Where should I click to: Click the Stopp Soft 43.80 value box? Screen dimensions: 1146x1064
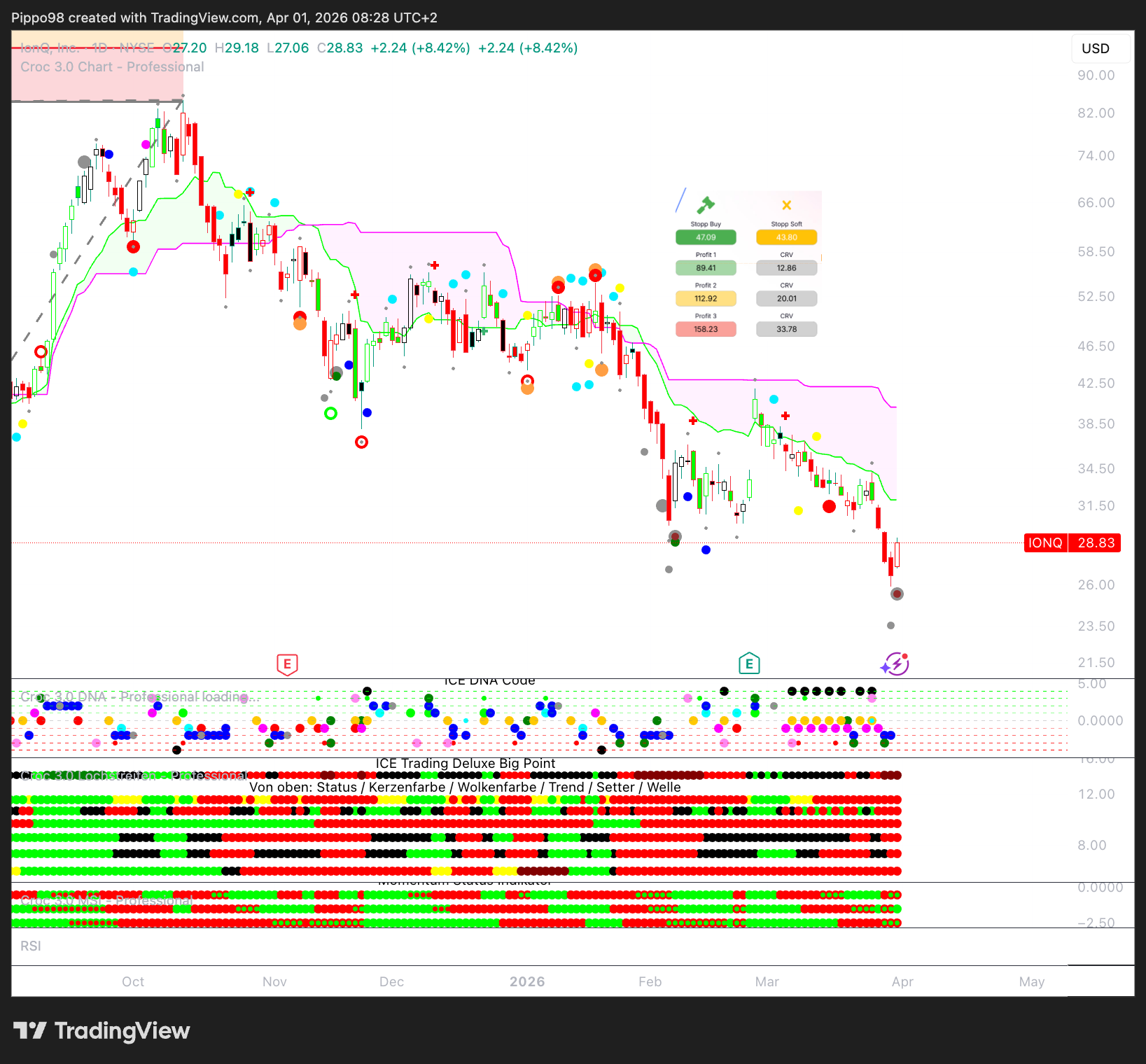[x=786, y=237]
